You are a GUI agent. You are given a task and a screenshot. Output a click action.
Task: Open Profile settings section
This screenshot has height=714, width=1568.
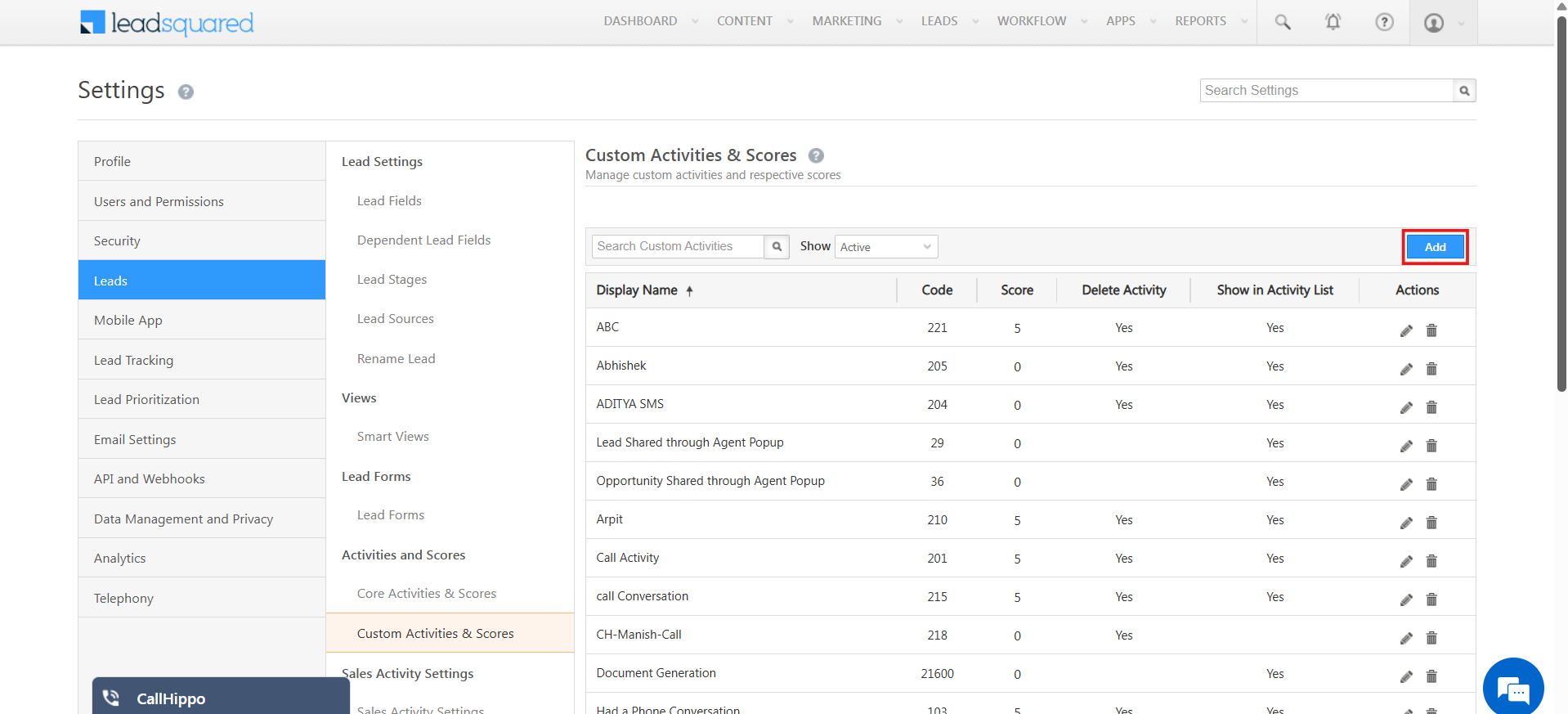click(202, 161)
